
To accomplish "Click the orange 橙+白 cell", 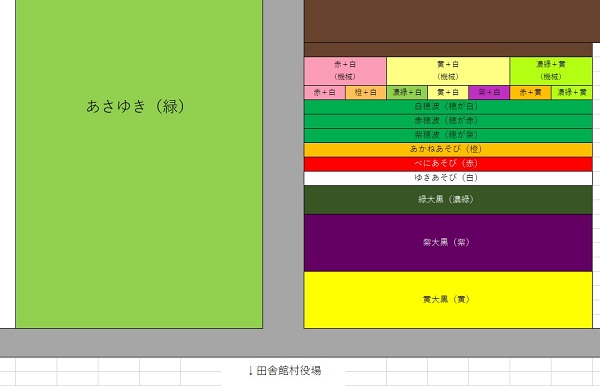I will (x=366, y=93).
